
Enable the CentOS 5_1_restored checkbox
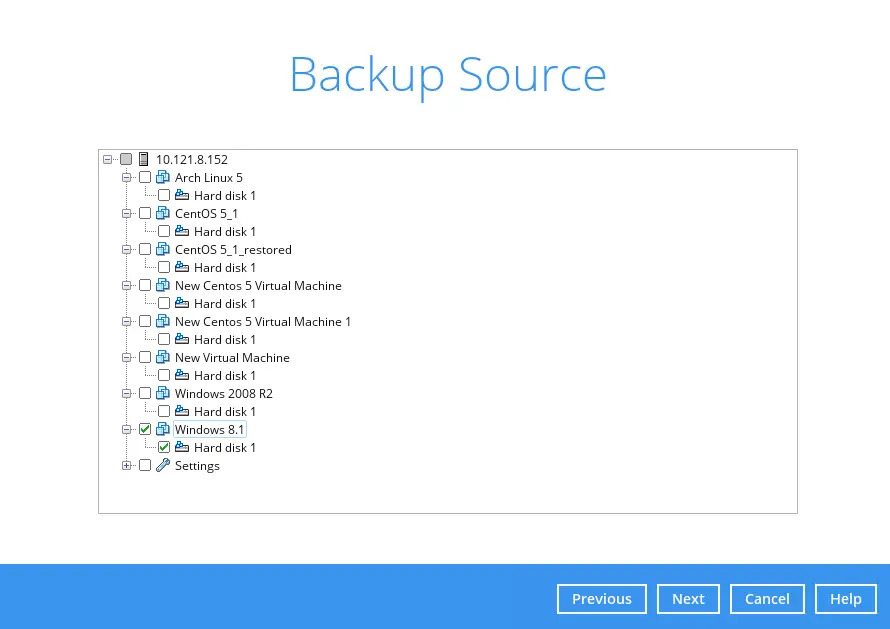145,250
